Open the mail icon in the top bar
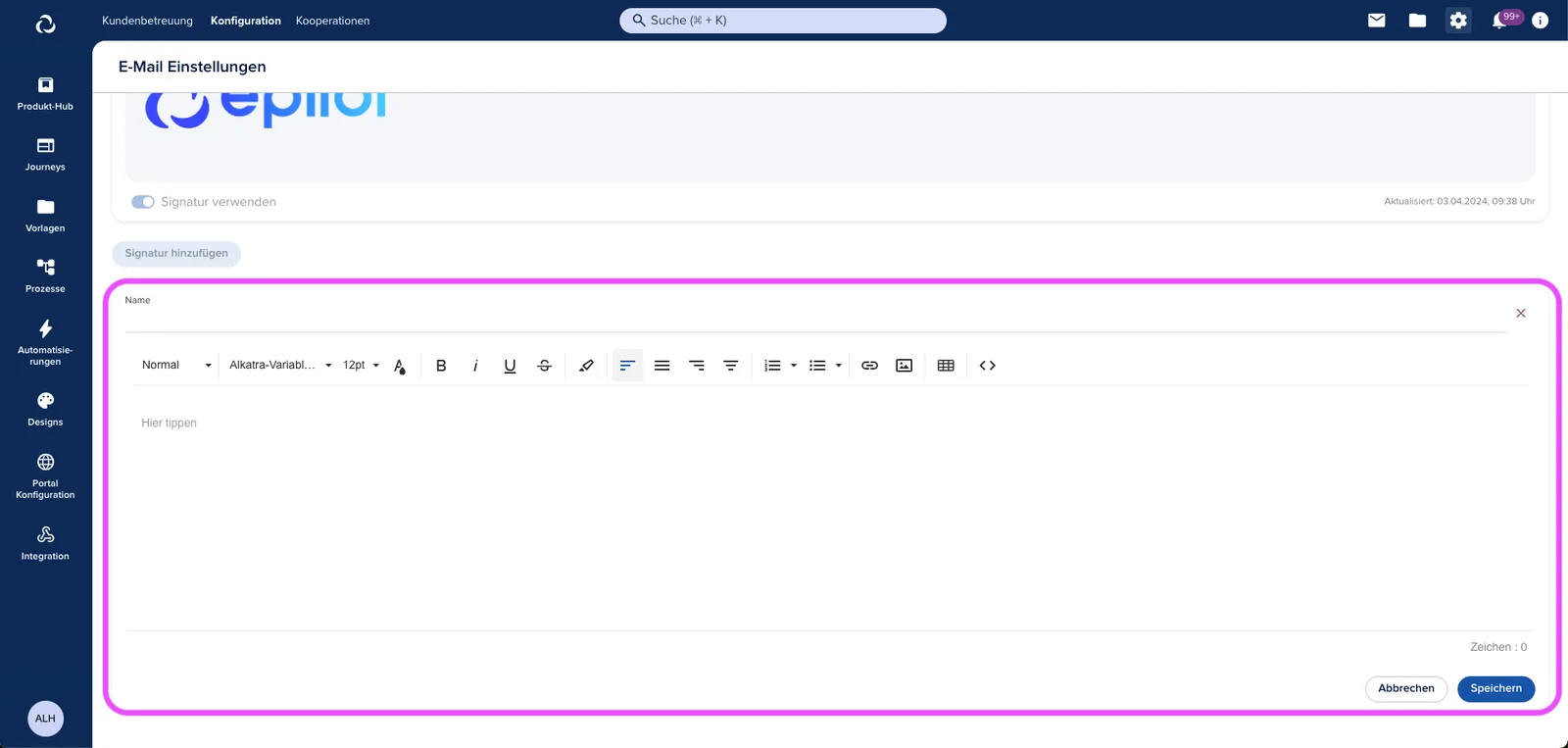This screenshot has width=1568, height=748. (1377, 20)
